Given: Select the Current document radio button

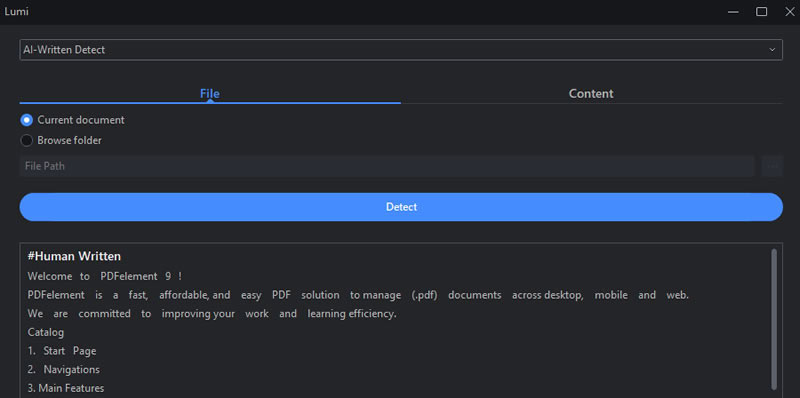Looking at the screenshot, I should coord(27,120).
